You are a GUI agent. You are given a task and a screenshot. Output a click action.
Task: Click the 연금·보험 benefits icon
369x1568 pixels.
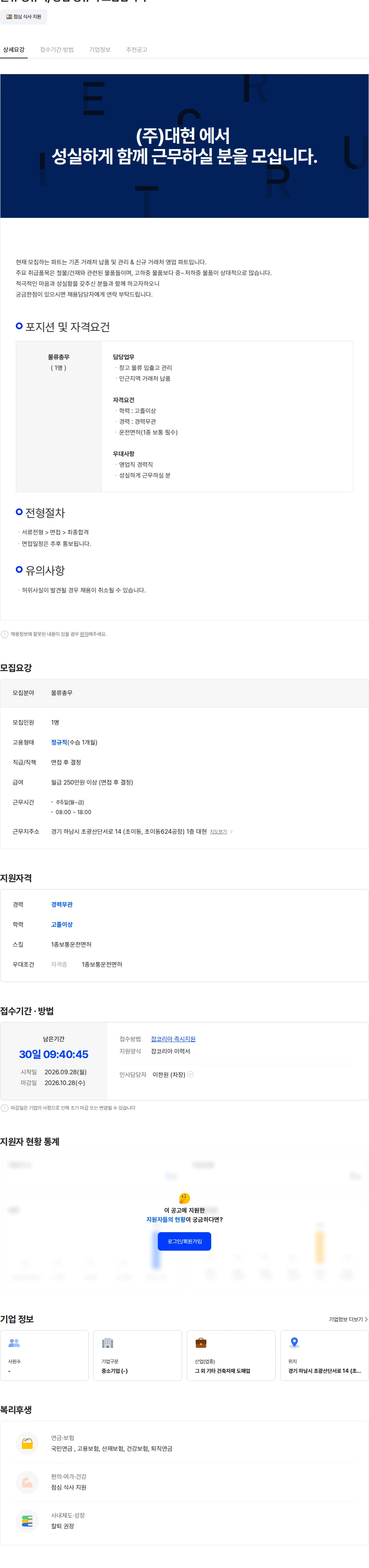(27, 1443)
